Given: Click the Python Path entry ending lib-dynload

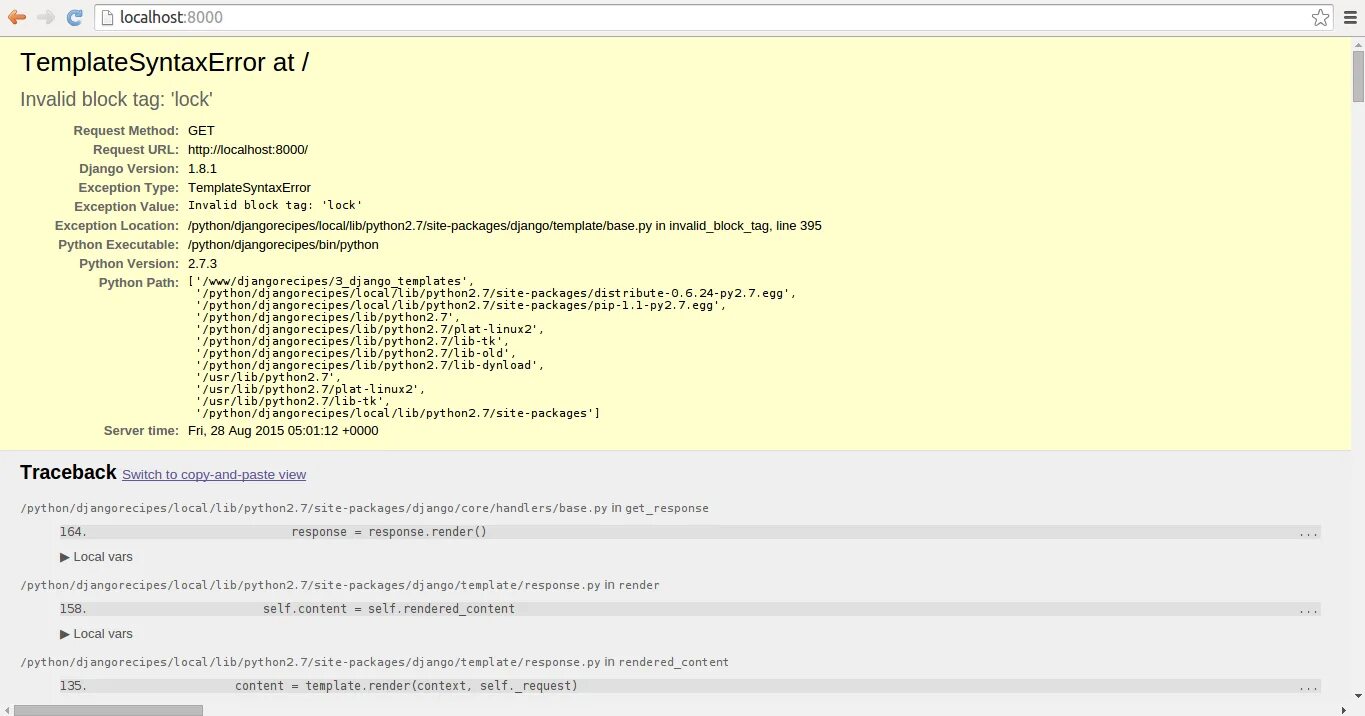Looking at the screenshot, I should click(370, 365).
